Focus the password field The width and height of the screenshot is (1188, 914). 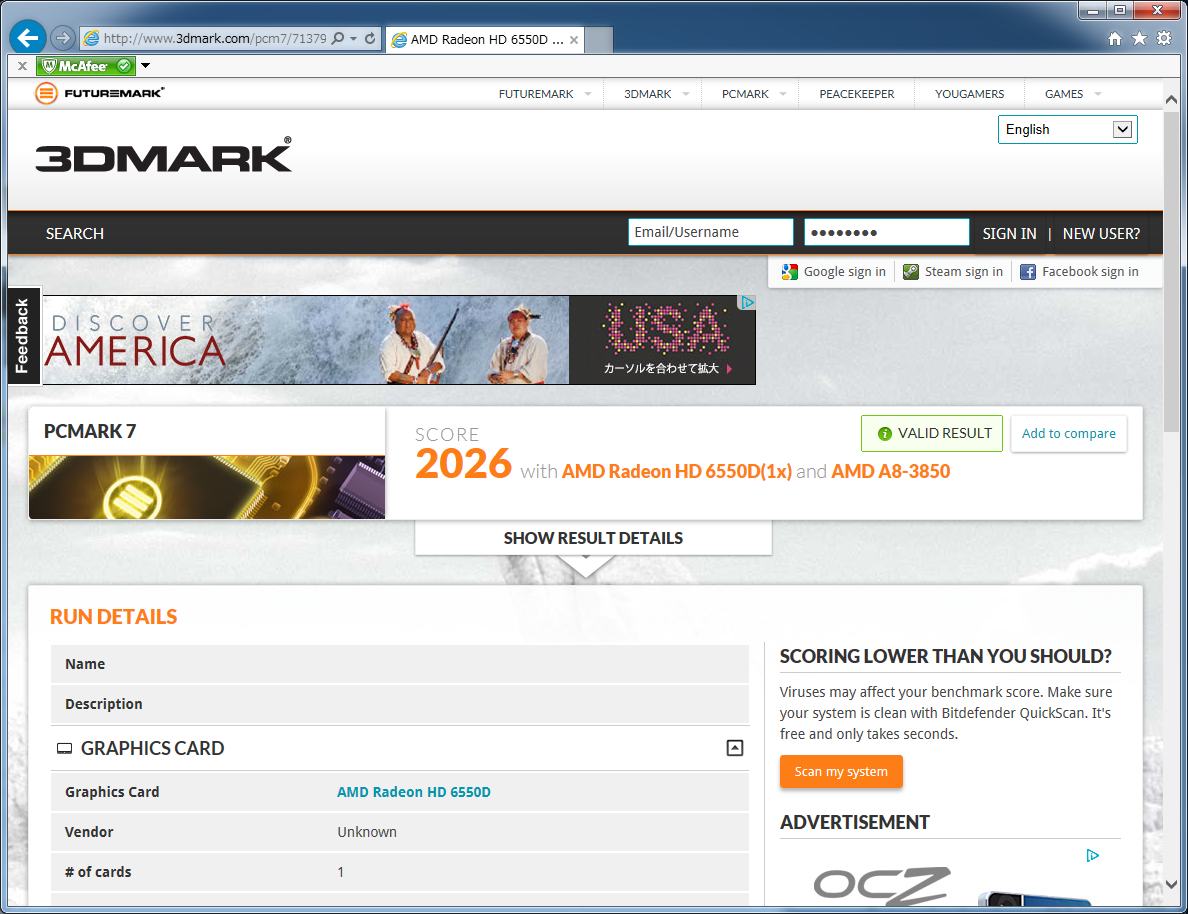886,232
